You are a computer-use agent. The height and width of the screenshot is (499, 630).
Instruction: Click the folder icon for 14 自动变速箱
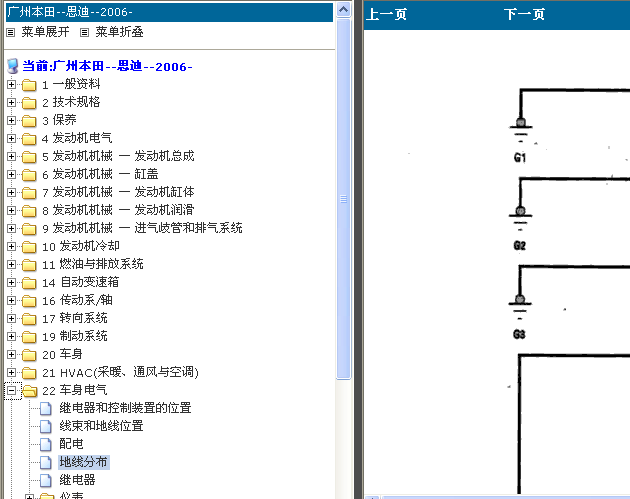point(29,283)
